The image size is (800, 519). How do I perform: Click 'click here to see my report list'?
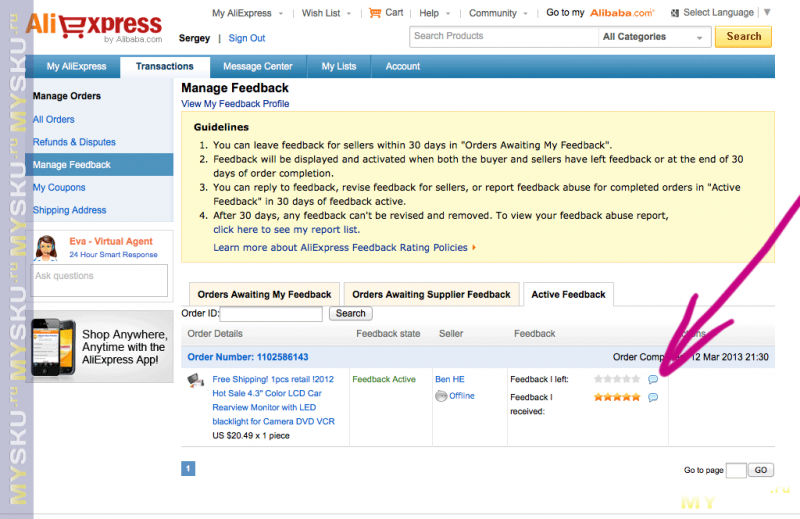click(x=287, y=230)
